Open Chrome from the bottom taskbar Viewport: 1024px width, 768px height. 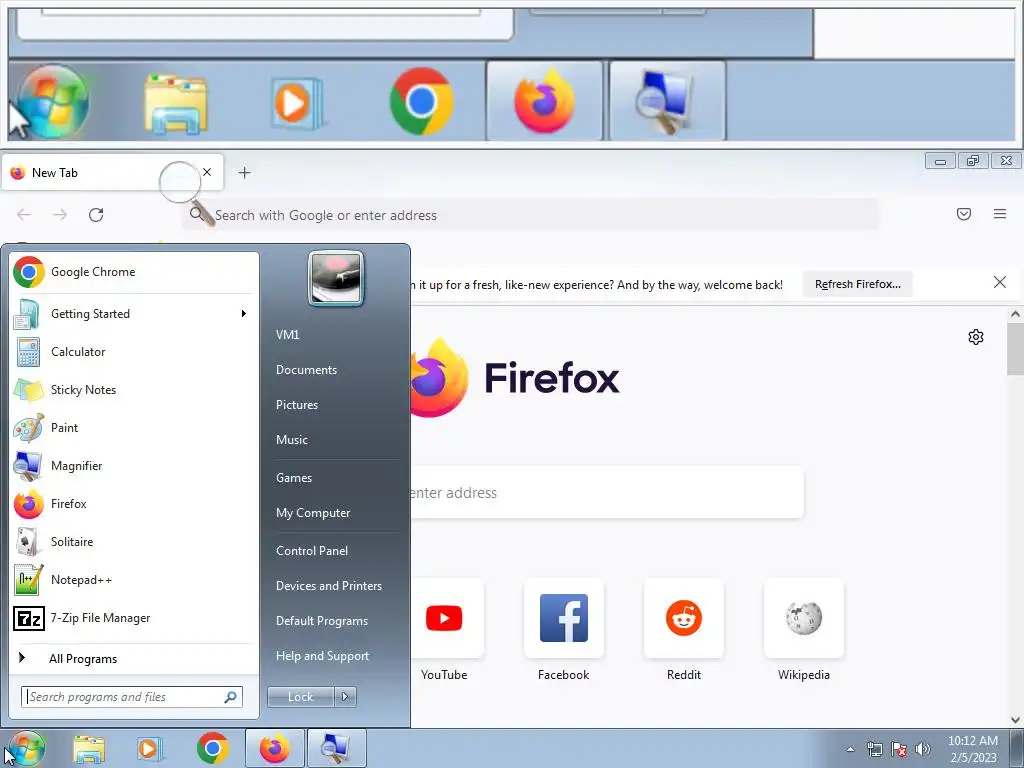coord(213,748)
